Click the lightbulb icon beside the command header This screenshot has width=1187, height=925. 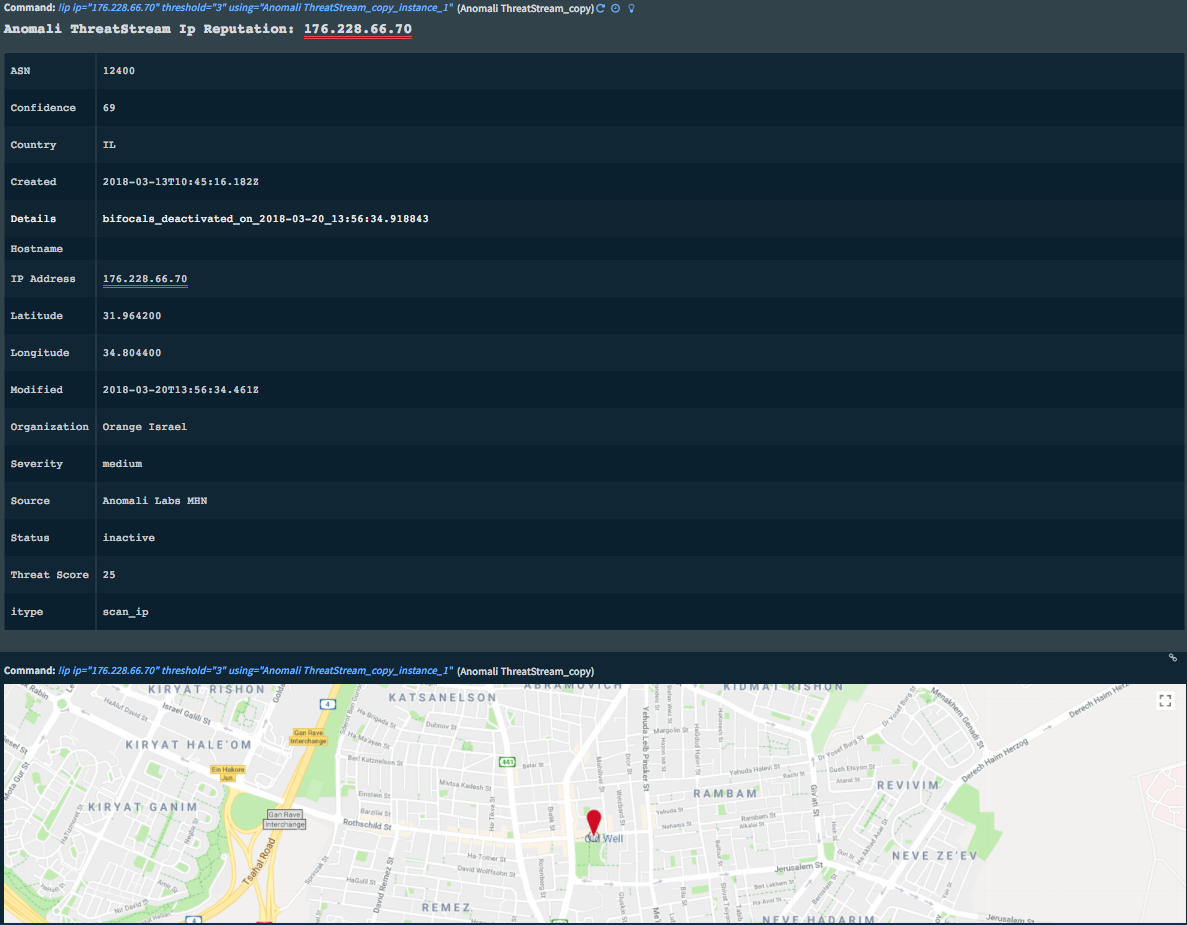pos(631,8)
